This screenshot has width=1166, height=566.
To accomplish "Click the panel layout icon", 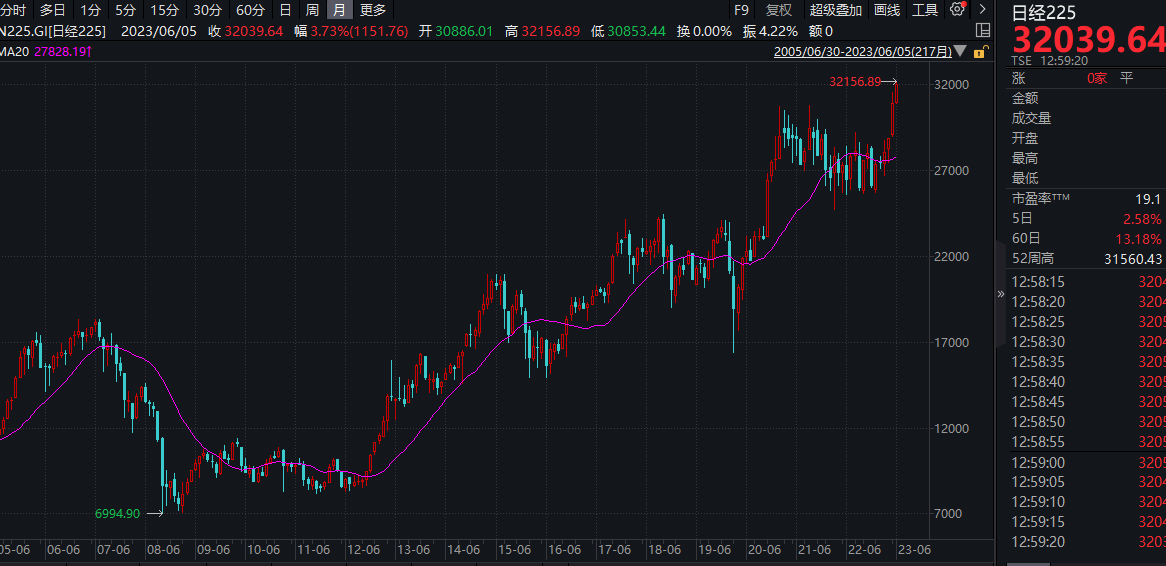I will pyautogui.click(x=985, y=32).
